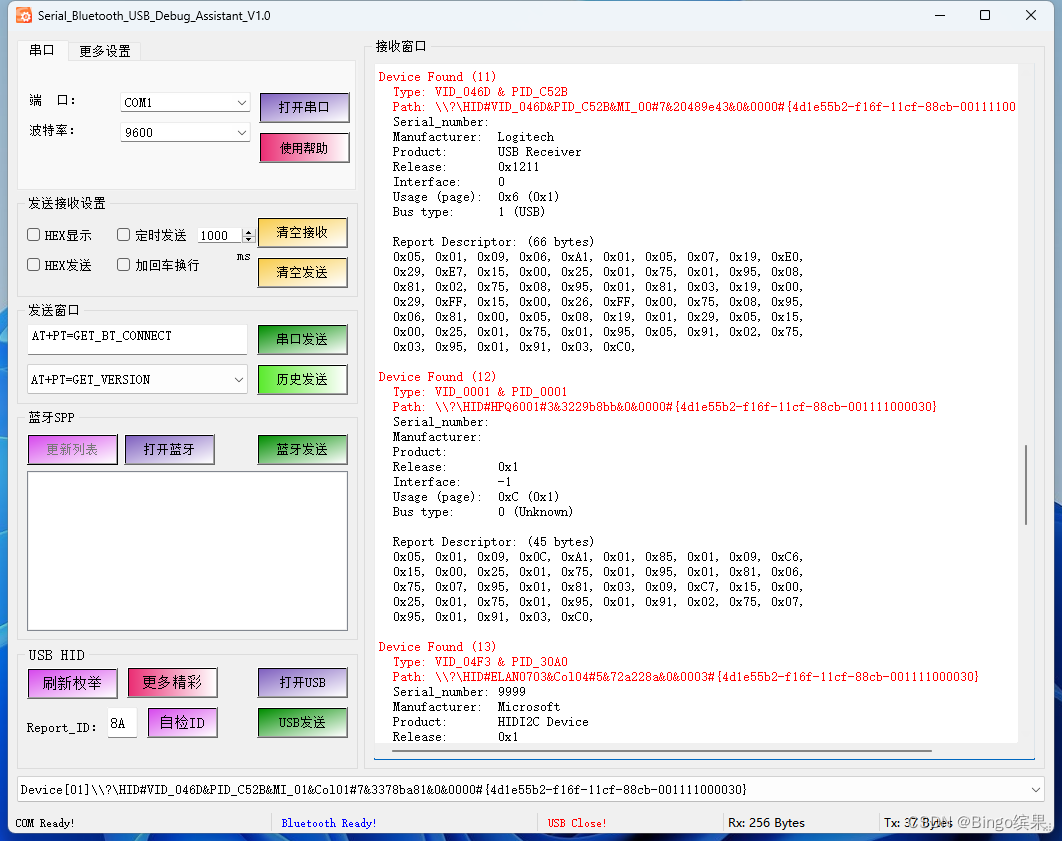Image resolution: width=1062 pixels, height=841 pixels.
Task: Run the 自检ID button
Action: tap(183, 723)
